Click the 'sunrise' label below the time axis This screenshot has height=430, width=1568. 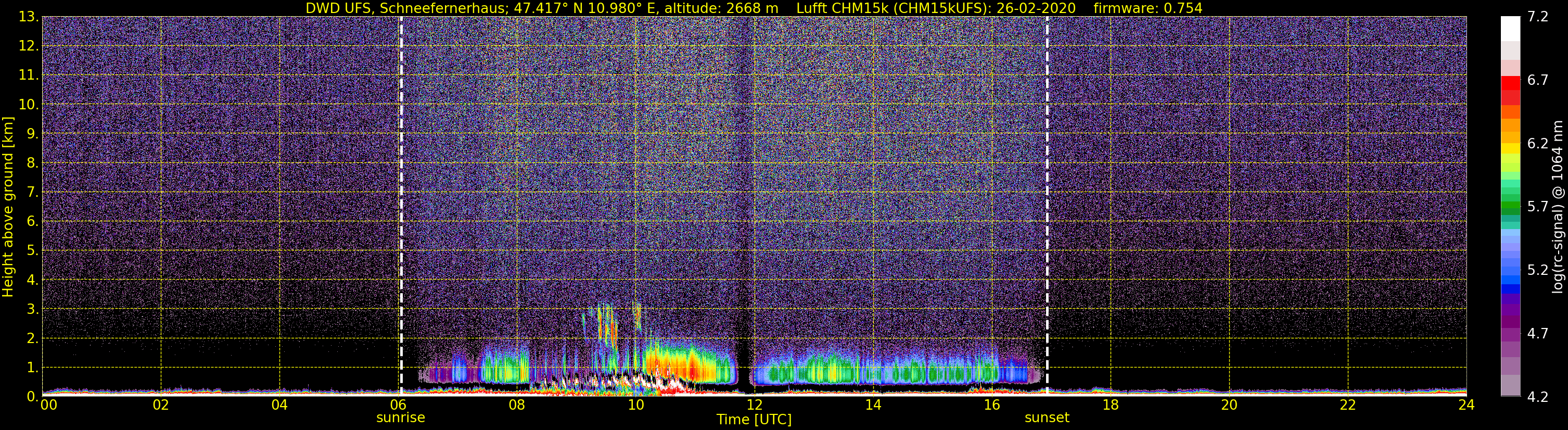401,418
